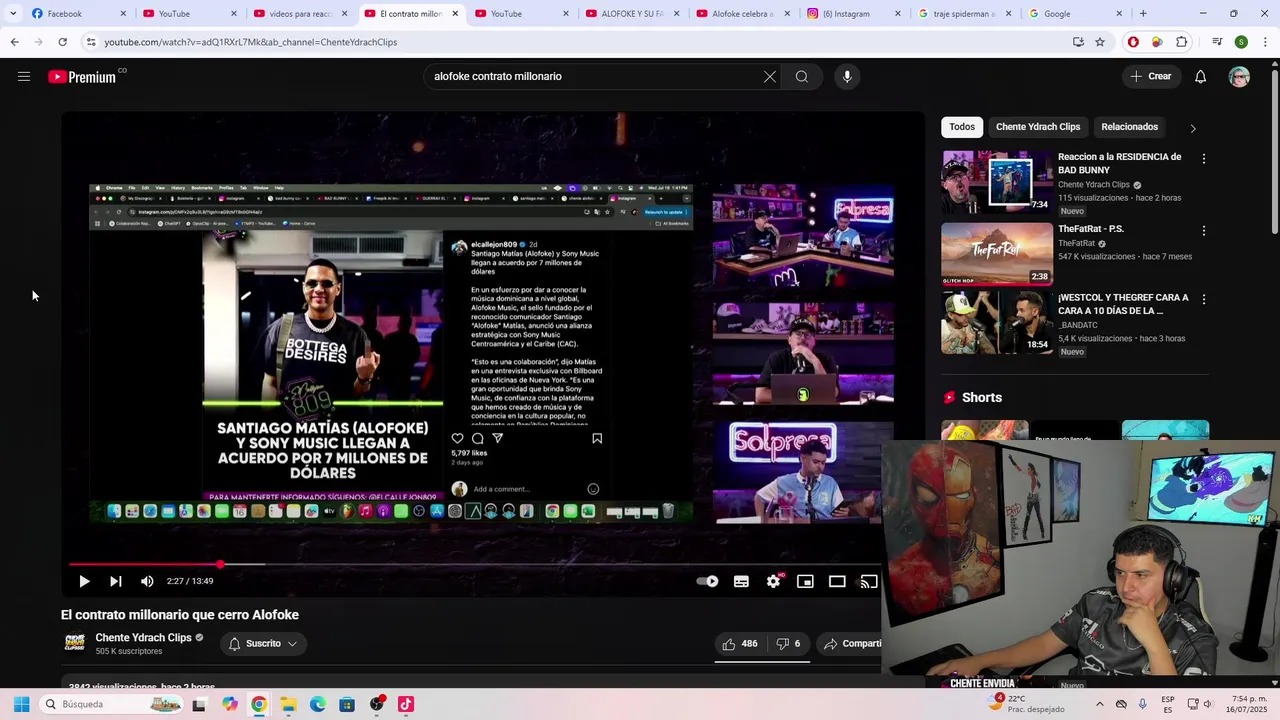Open a new browser tab
Screen dimensions: 1280x720
(x=1143, y=14)
